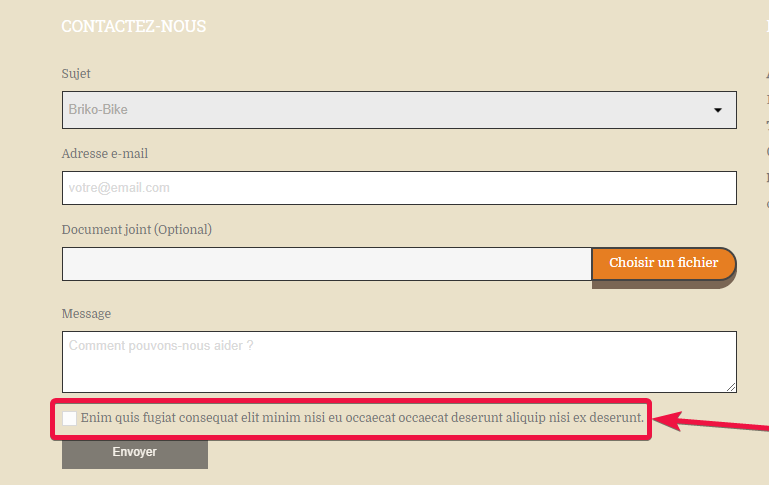Click the dropdown arrow in Sujet field
769x485 pixels.
tap(718, 110)
